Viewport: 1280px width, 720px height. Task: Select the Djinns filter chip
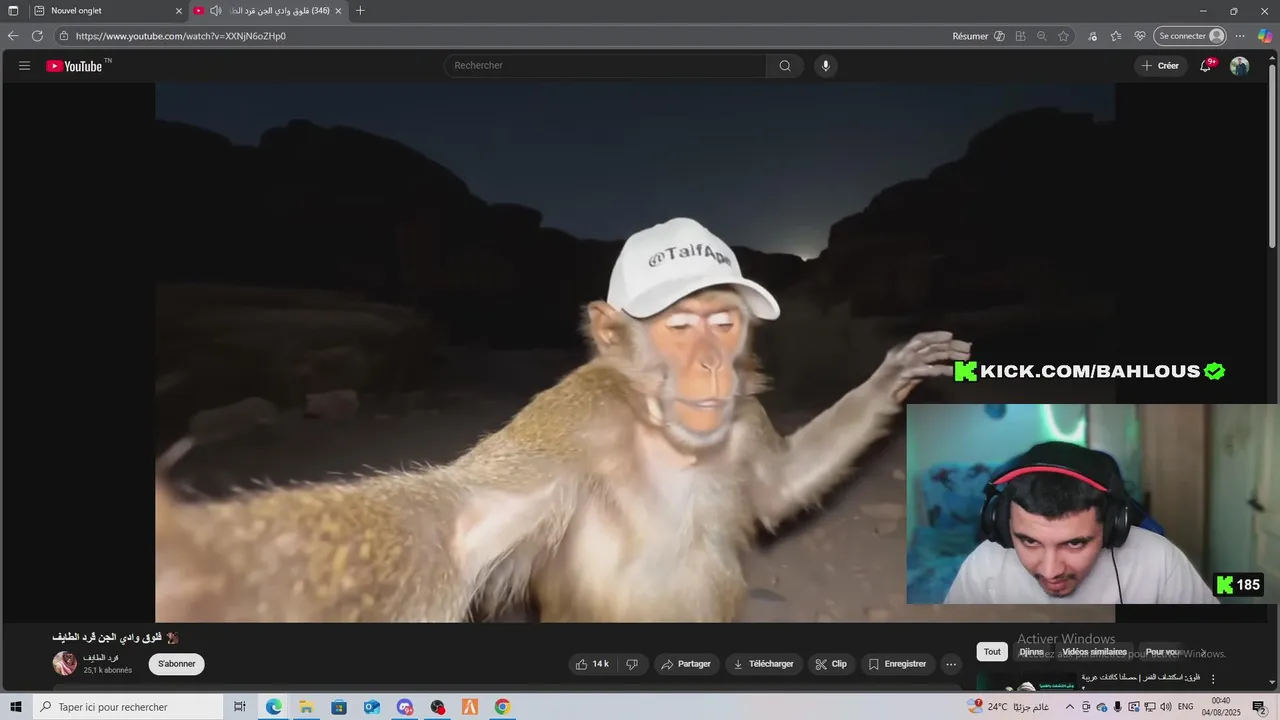(x=1031, y=652)
